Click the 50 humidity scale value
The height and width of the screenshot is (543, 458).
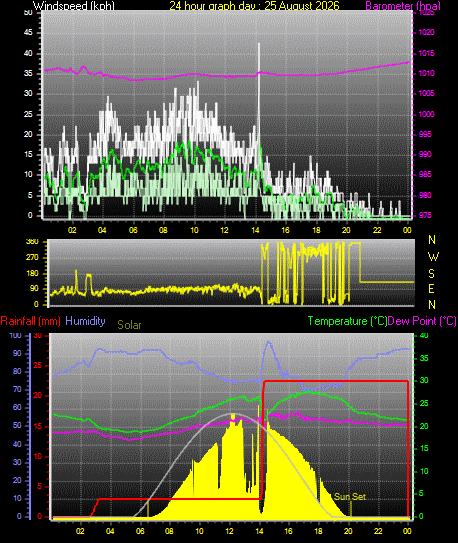[x=17, y=426]
